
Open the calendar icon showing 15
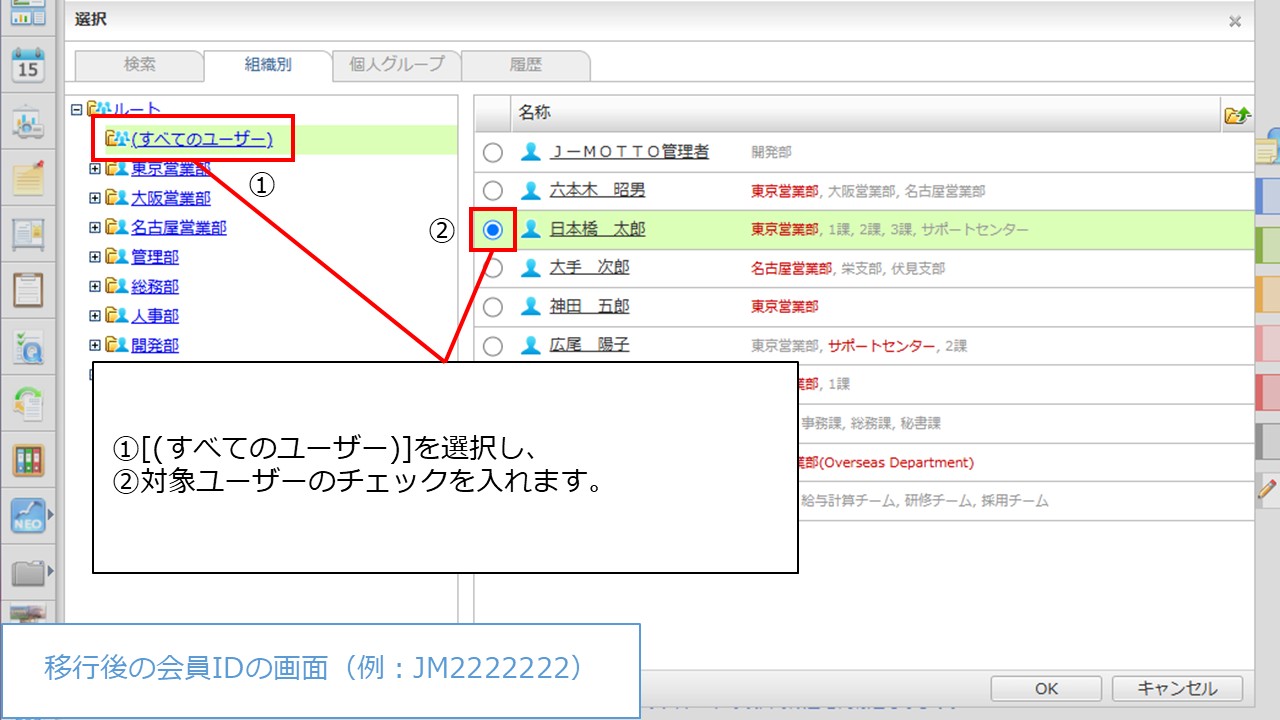click(28, 64)
